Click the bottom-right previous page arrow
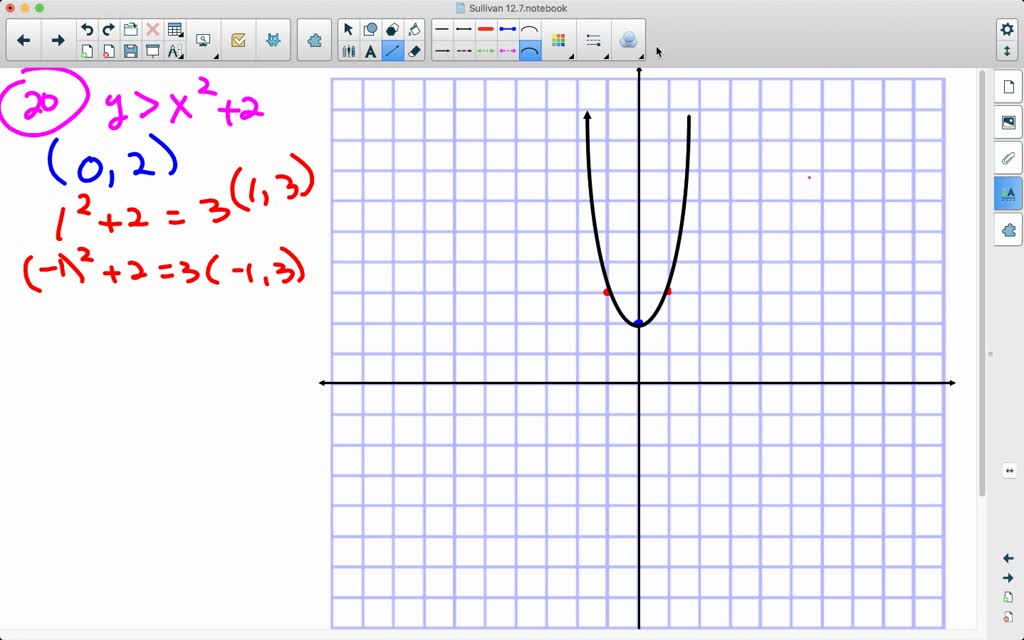 (x=1008, y=558)
